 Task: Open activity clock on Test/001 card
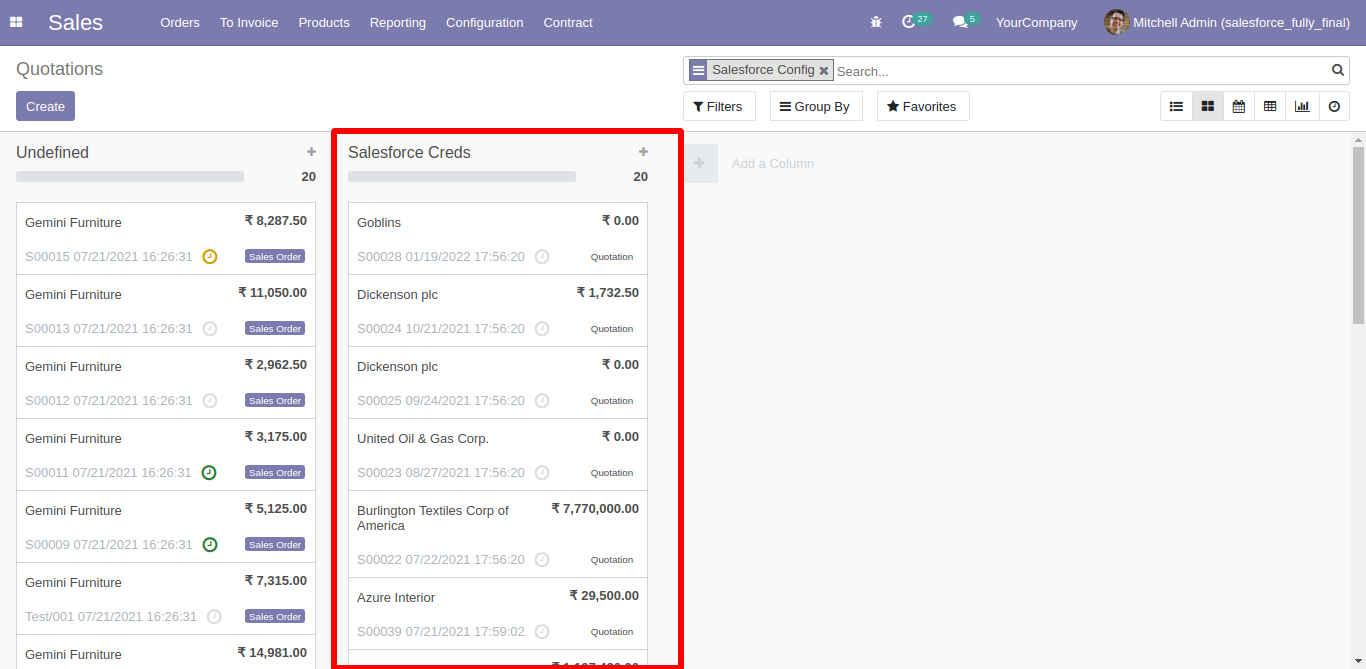[214, 616]
